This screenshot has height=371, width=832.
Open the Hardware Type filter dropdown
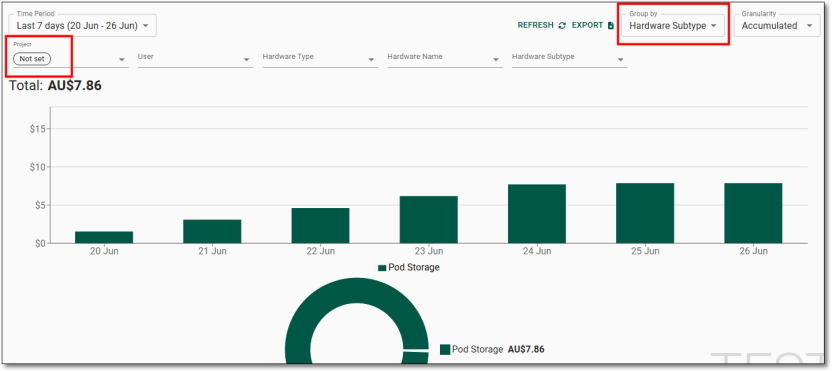tap(319, 58)
